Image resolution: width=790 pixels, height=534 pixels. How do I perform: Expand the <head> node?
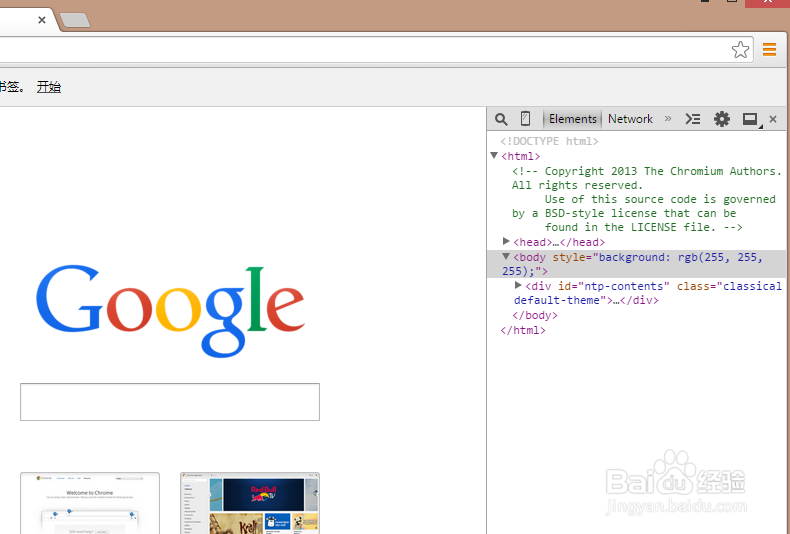pyautogui.click(x=506, y=241)
